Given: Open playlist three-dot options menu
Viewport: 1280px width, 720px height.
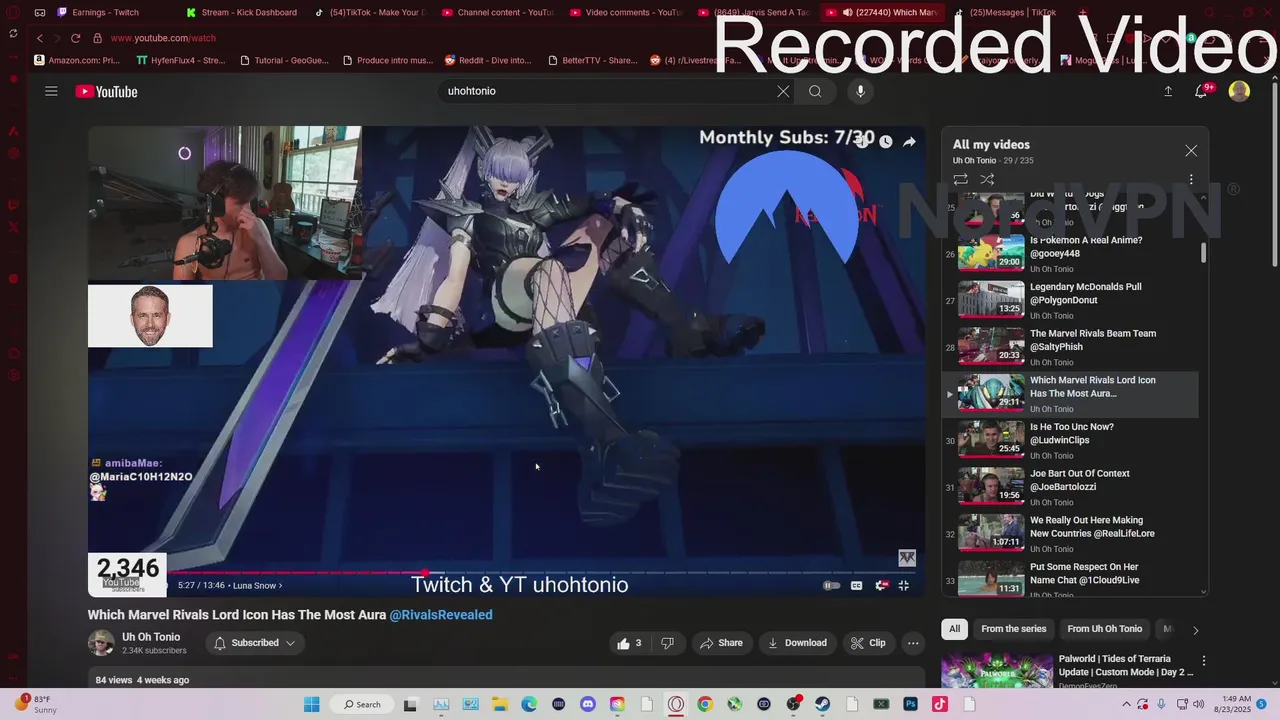Looking at the screenshot, I should [1191, 179].
